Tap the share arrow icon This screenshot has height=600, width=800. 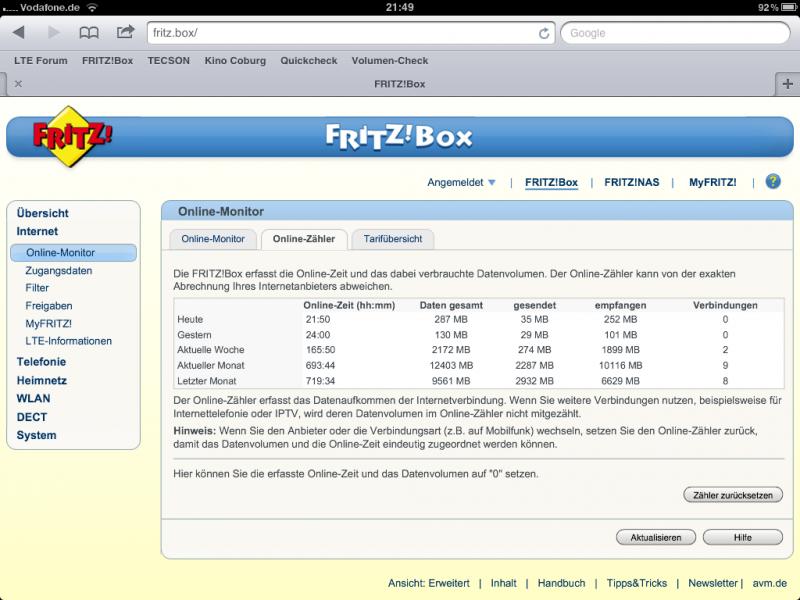coord(125,32)
